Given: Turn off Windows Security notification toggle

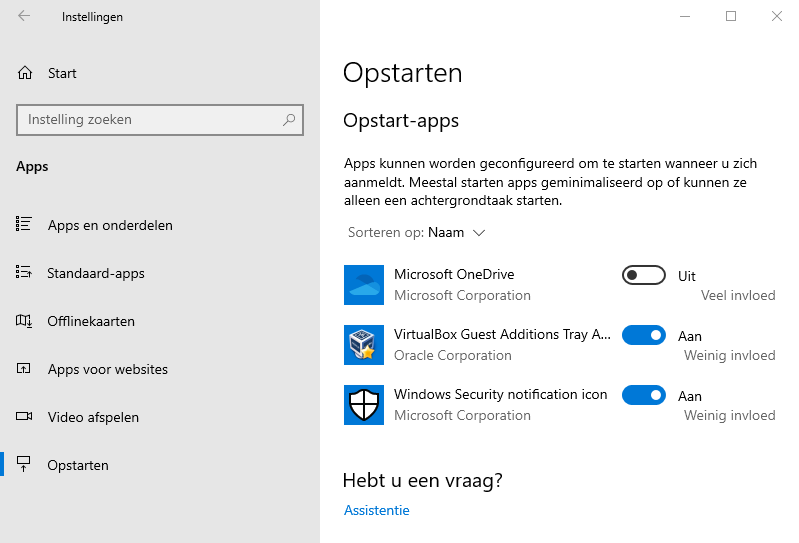Looking at the screenshot, I should click(643, 395).
